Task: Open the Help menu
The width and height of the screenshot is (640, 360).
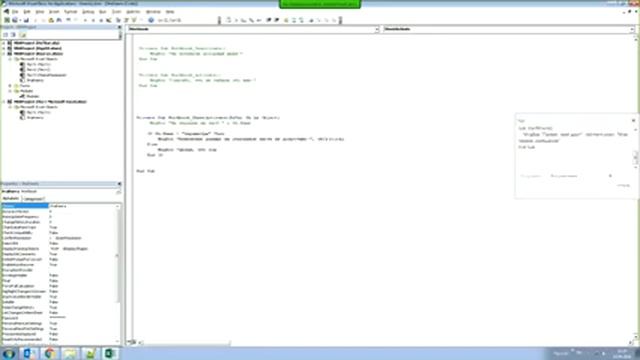Action: (170, 12)
